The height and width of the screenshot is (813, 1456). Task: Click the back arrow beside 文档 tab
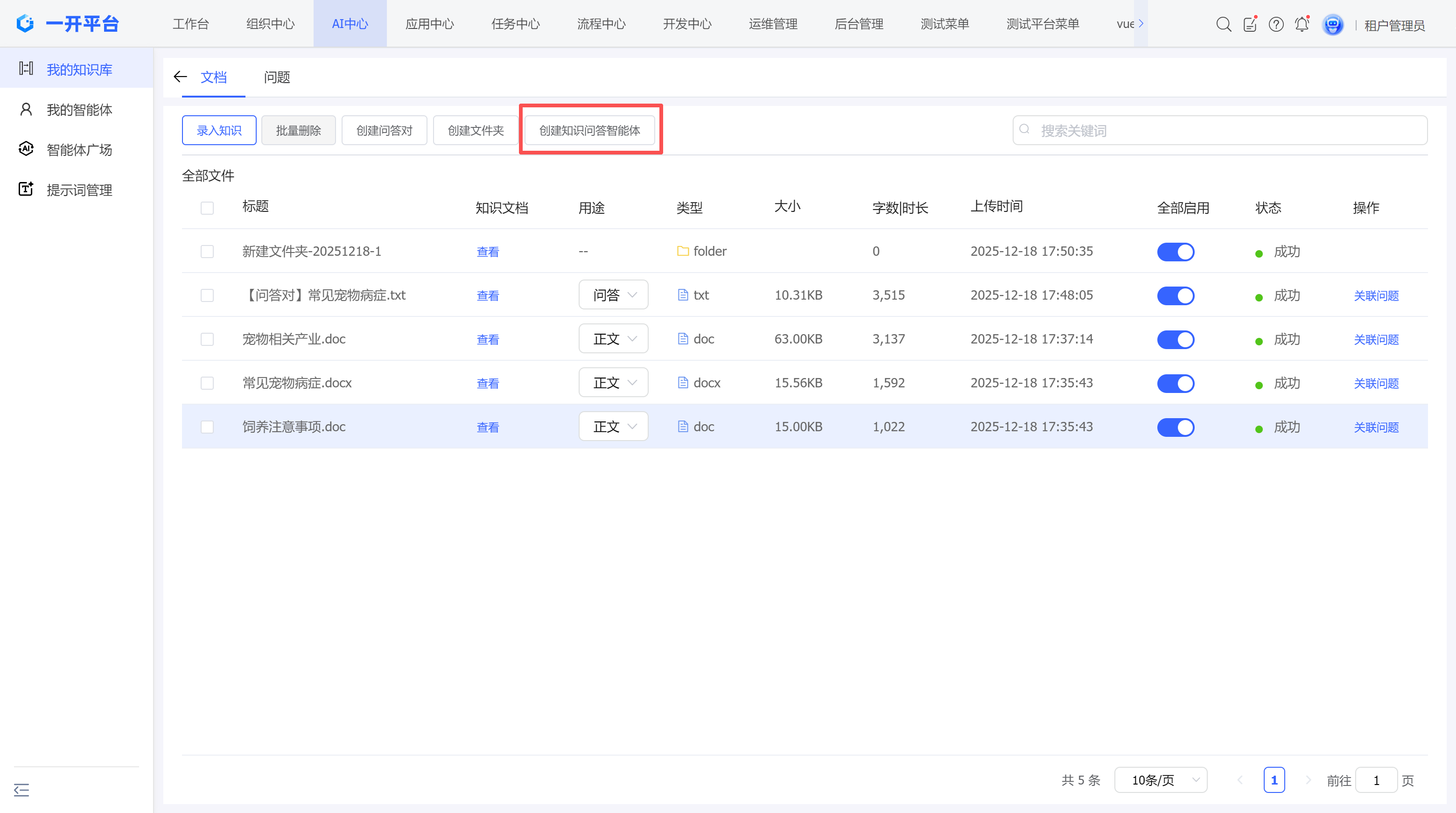coord(180,77)
